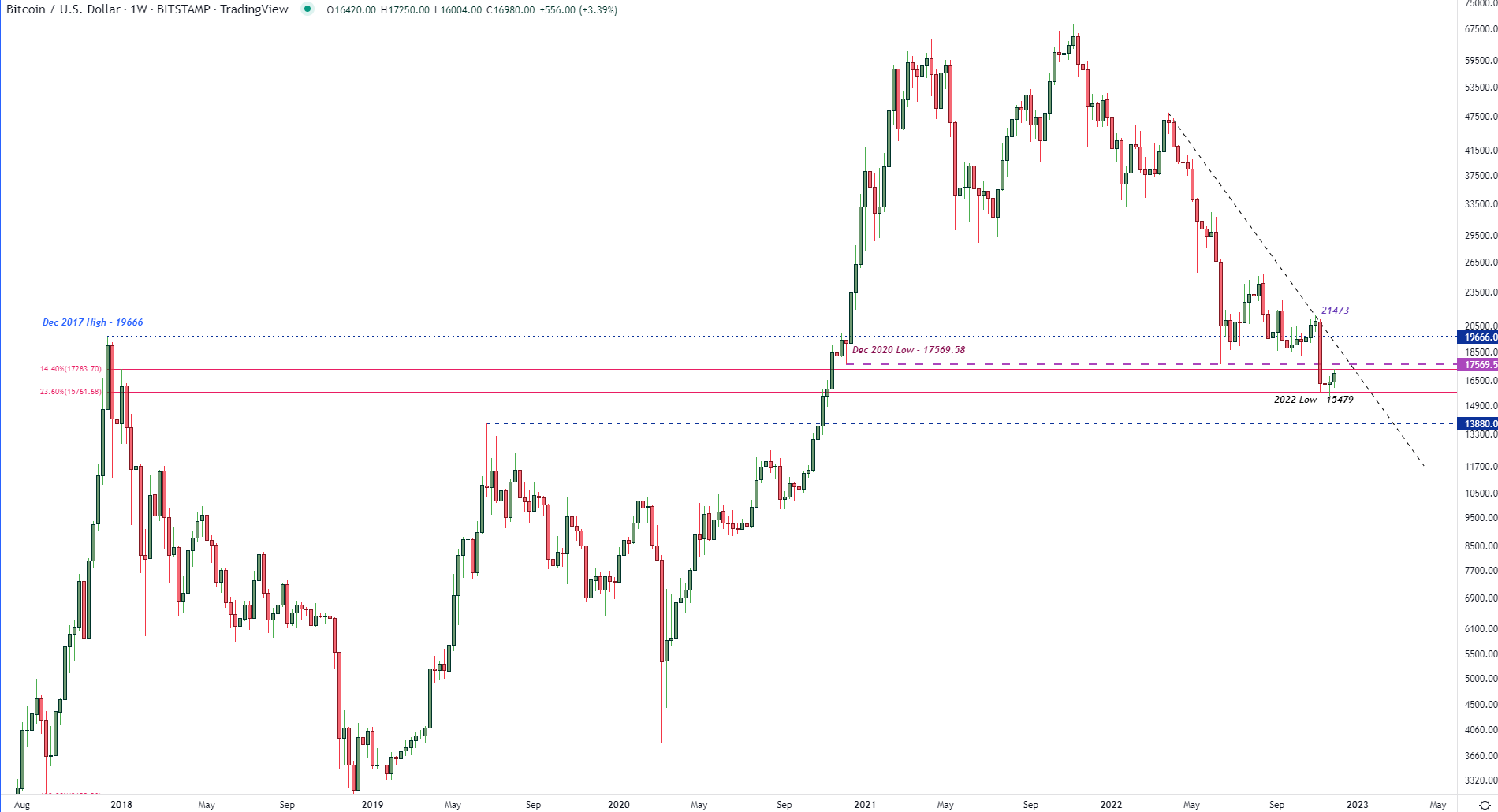This screenshot has width=1498, height=812.
Task: Click 23500.0 on the price axis
Action: point(1481,292)
